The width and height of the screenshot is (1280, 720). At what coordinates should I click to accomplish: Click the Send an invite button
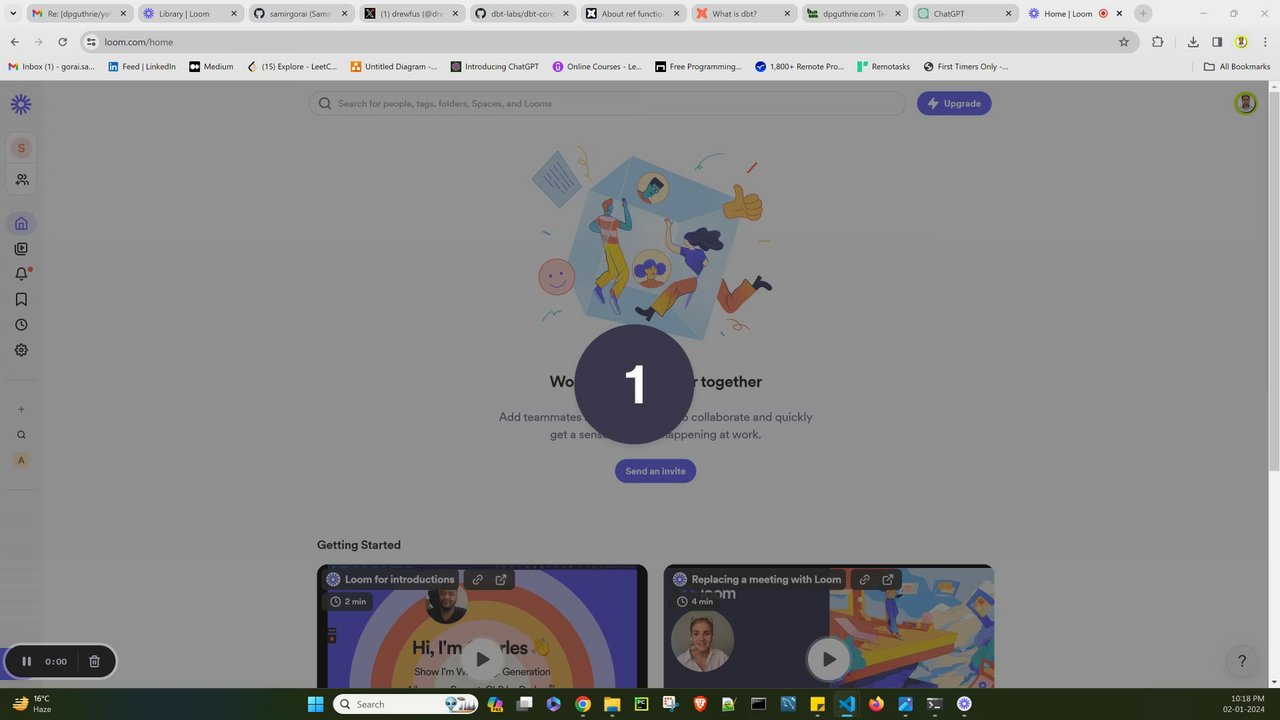coord(655,471)
